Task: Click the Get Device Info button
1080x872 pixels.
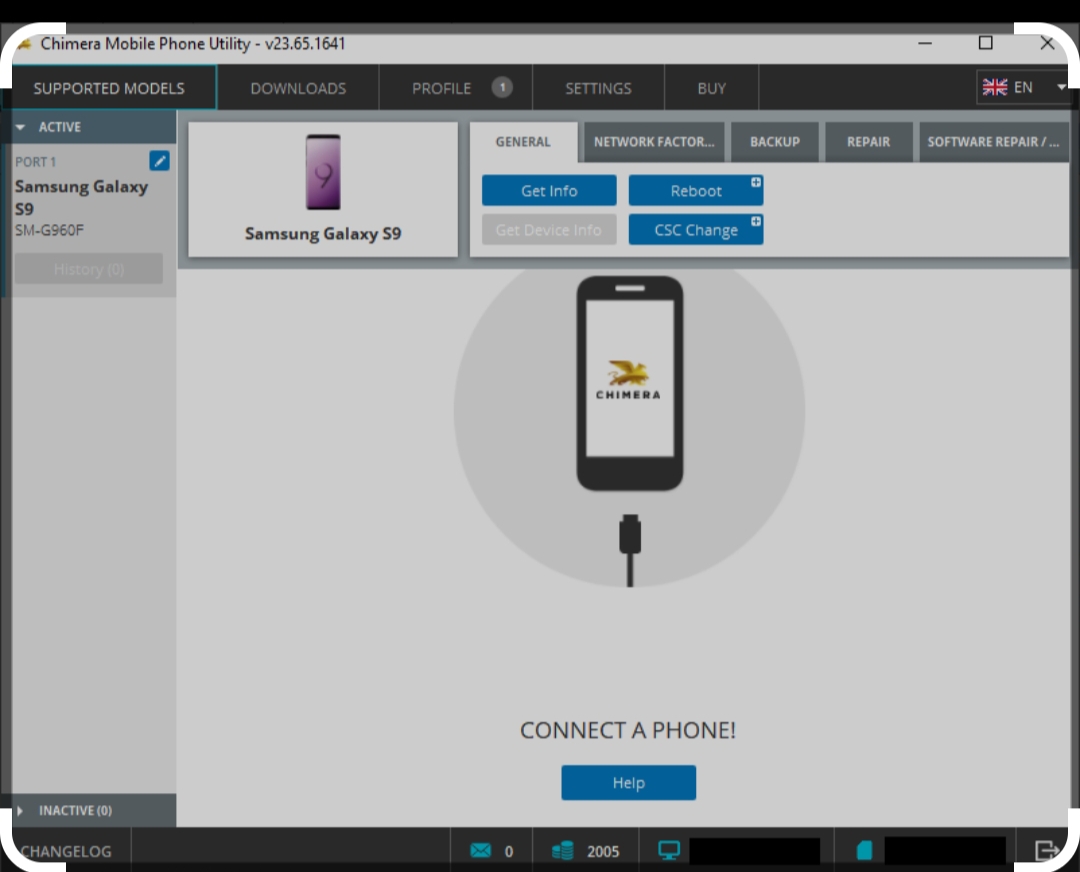Action: pos(549,230)
